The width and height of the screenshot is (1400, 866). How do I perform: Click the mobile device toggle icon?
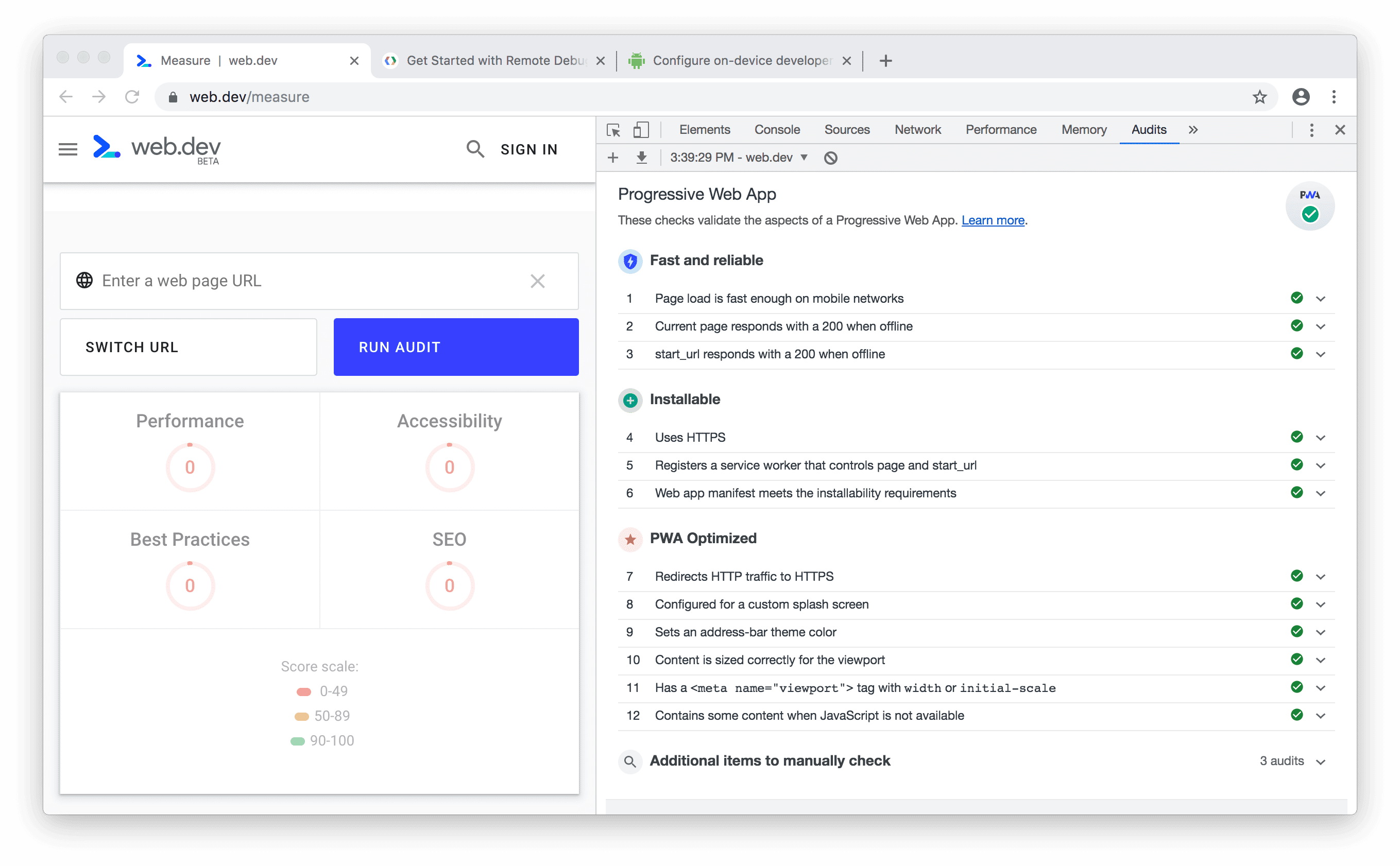coord(641,130)
